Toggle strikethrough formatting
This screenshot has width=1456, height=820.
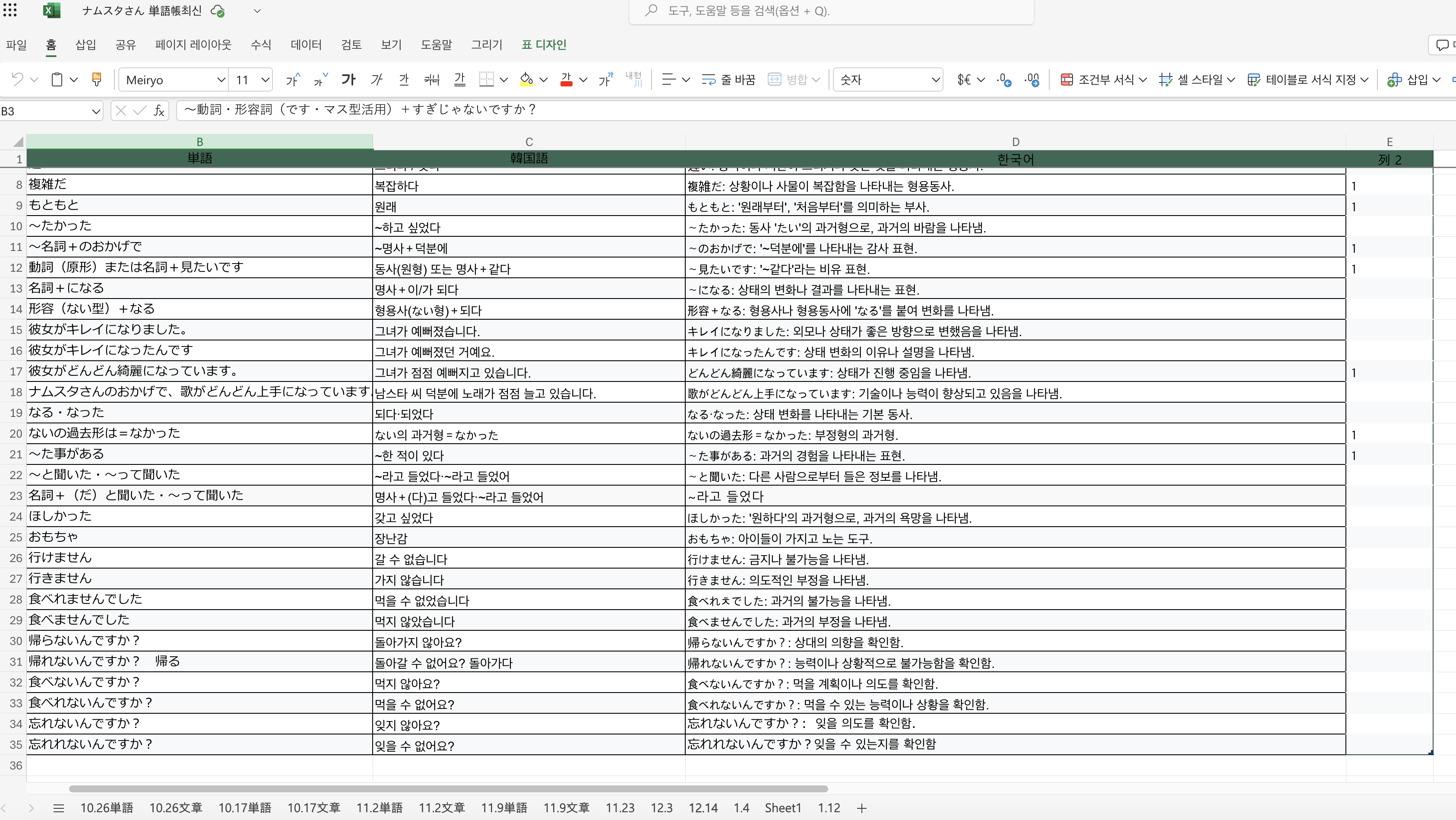pos(431,80)
